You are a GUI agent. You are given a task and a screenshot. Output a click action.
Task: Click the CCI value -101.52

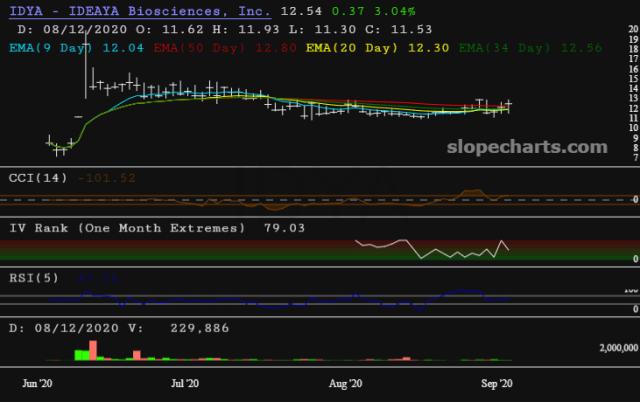pos(106,178)
